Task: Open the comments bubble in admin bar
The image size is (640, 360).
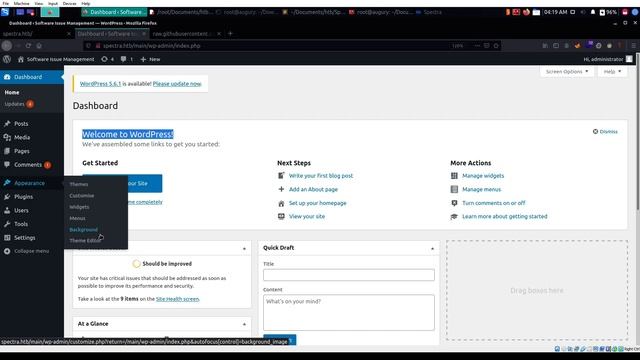Action: coord(127,59)
